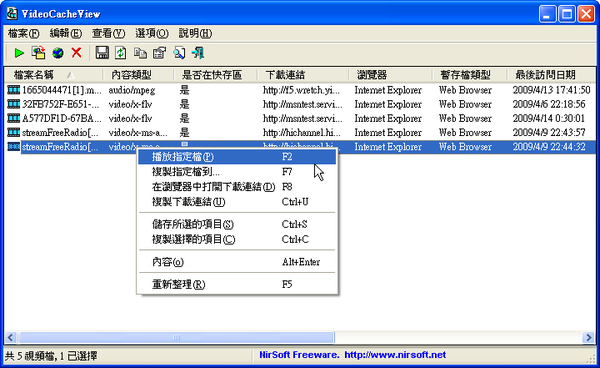This screenshot has width=600, height=368.
Task: Open the 說明(H) menu
Action: (x=195, y=34)
